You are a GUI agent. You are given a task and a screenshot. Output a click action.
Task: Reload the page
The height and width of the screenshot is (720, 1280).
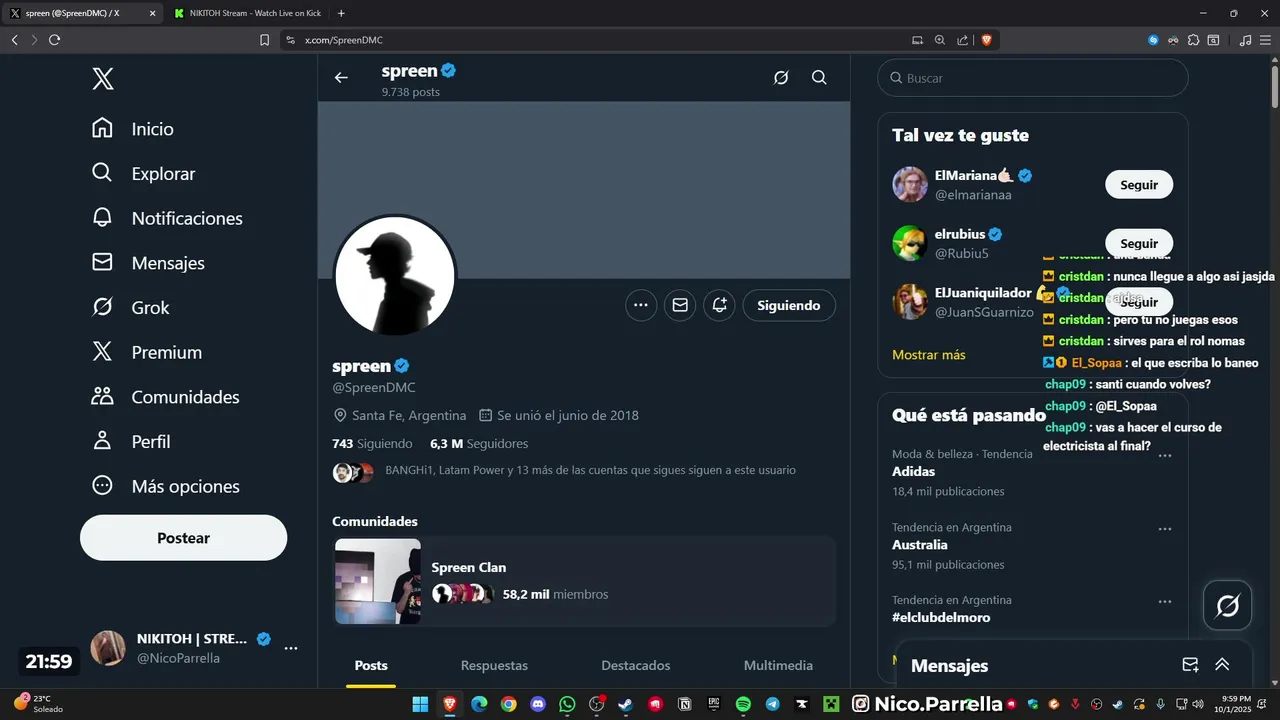point(55,40)
